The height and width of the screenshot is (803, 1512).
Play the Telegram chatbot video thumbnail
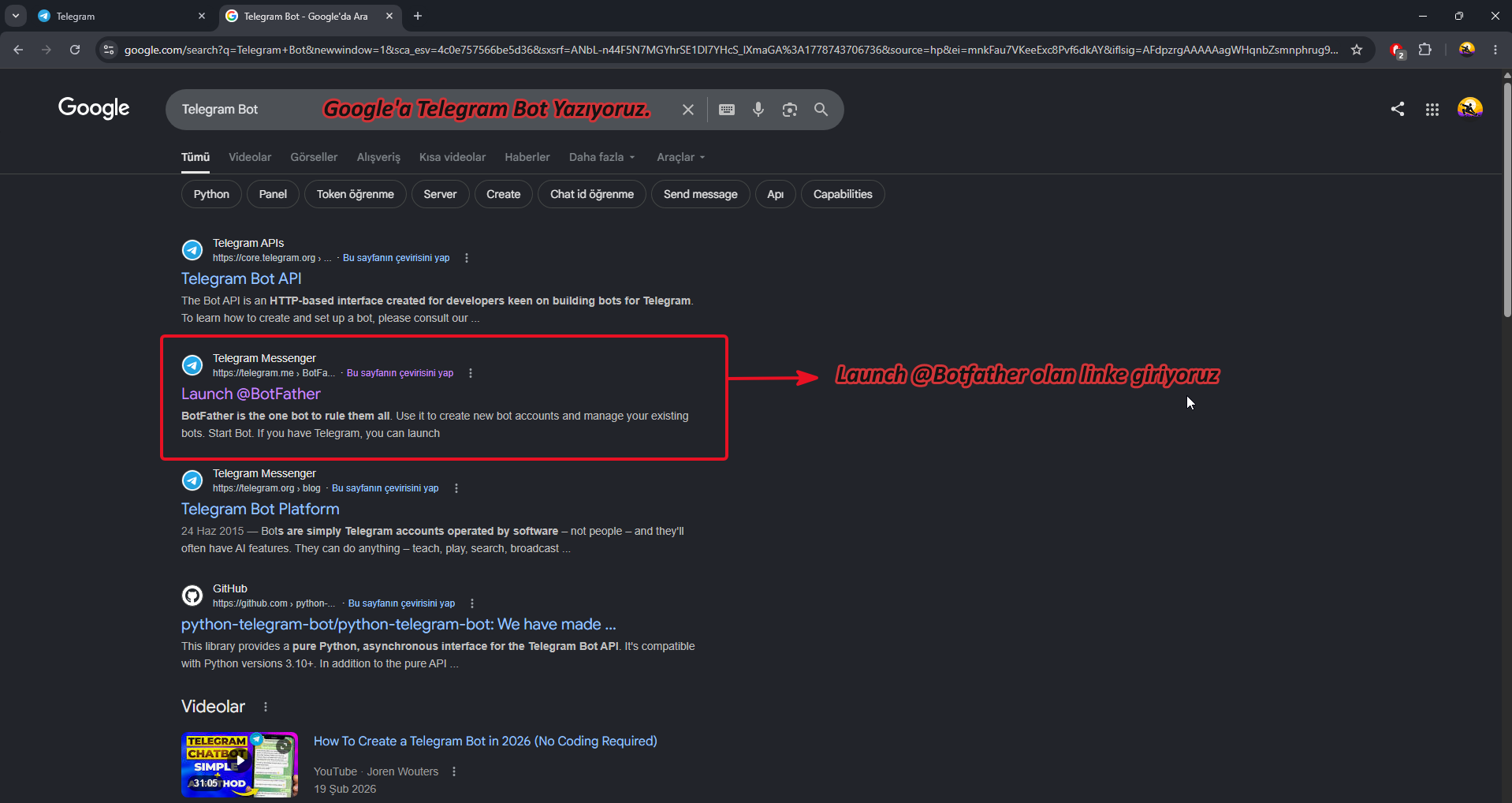pyautogui.click(x=240, y=764)
